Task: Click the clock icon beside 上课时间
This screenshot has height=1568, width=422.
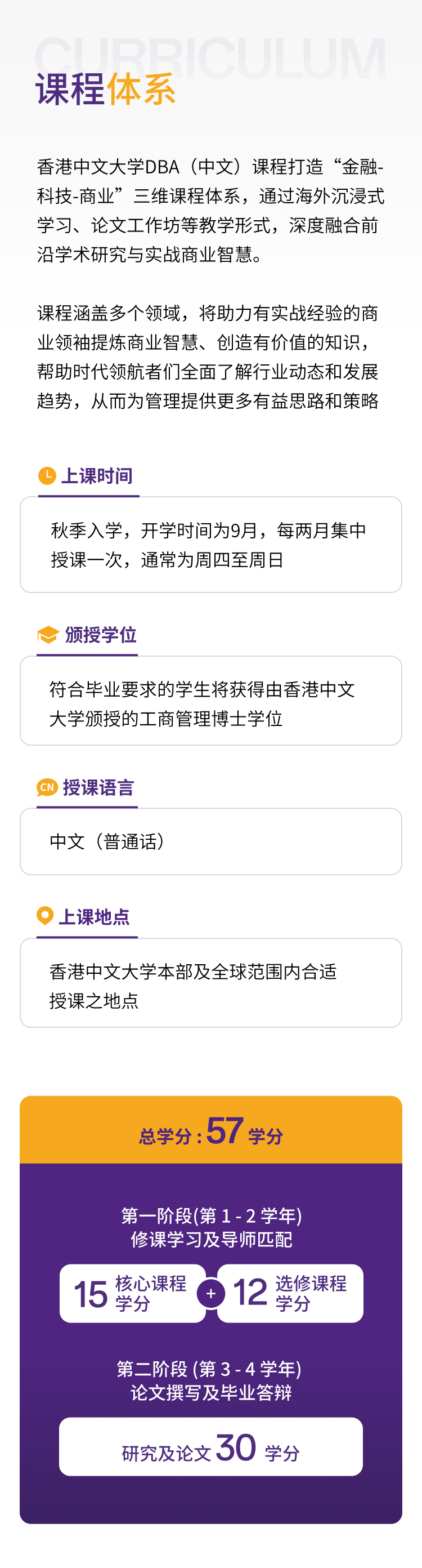Action: tap(47, 475)
